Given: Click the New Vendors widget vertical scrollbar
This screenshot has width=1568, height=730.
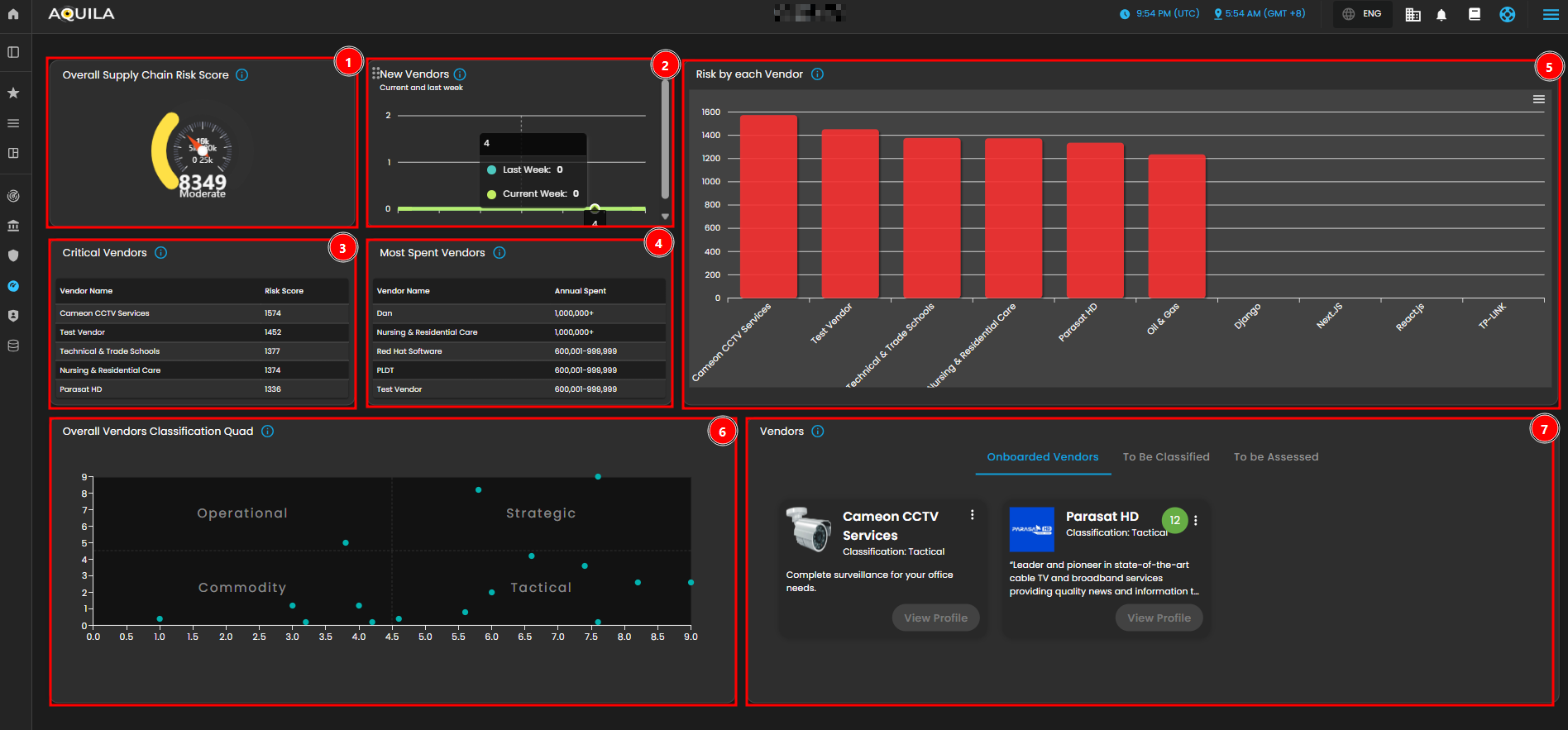Looking at the screenshot, I should pos(665,141).
